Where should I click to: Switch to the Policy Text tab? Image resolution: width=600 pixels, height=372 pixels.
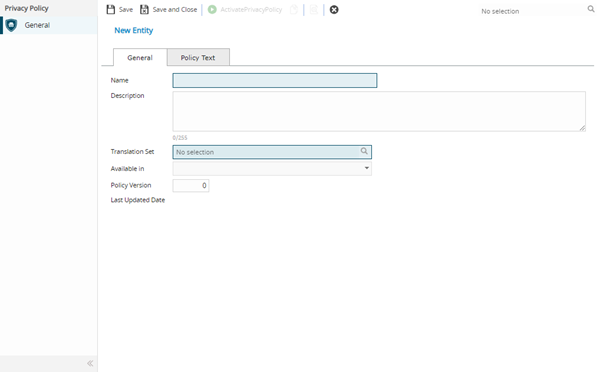coord(198,57)
